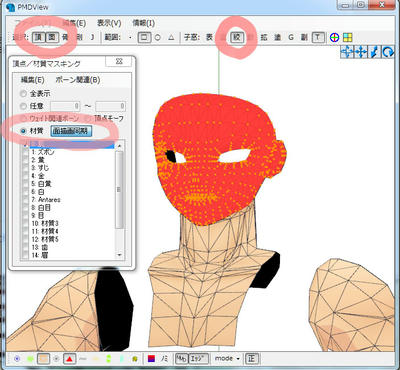This screenshot has width=400, height=370.
Task: Check the box for material 7: Antares
Action: [25, 200]
